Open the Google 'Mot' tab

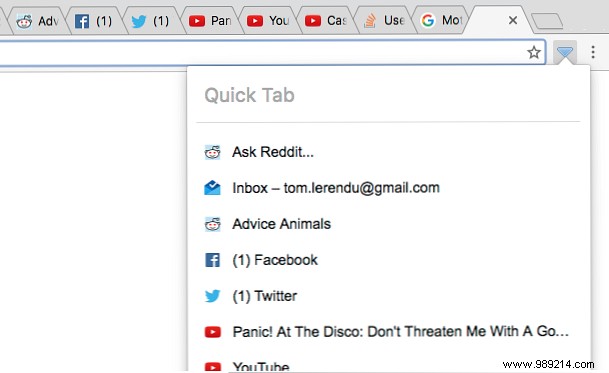(443, 21)
